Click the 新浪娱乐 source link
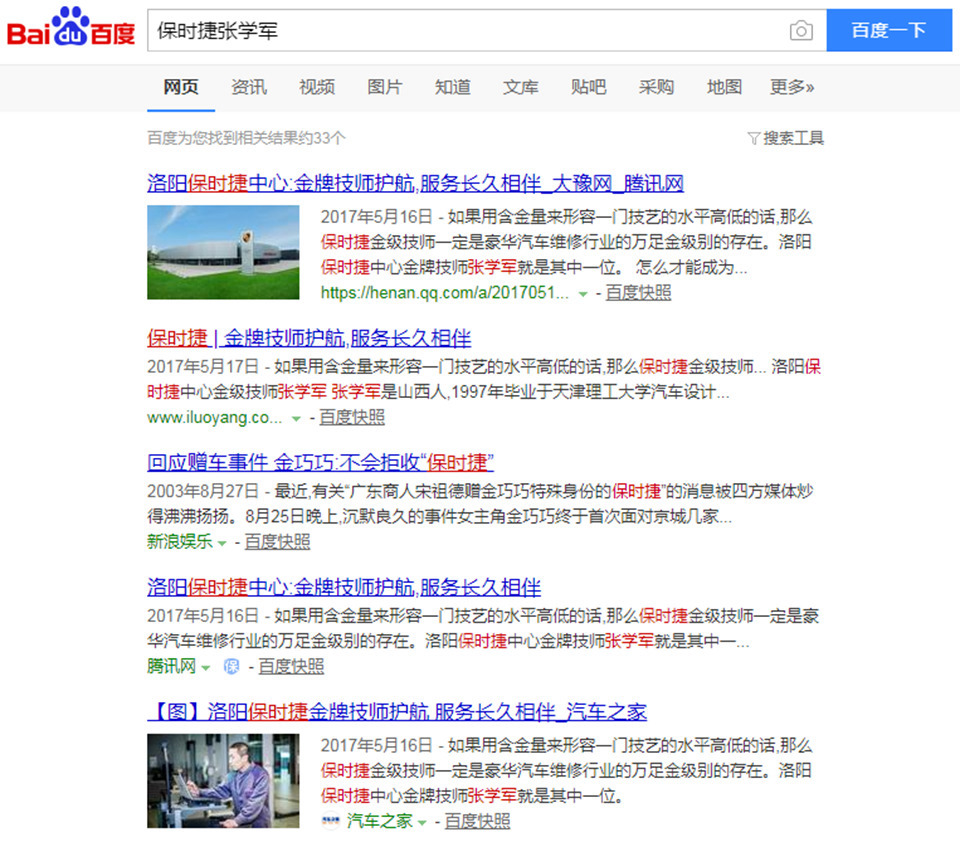Viewport: 960px width, 842px height. (x=179, y=542)
